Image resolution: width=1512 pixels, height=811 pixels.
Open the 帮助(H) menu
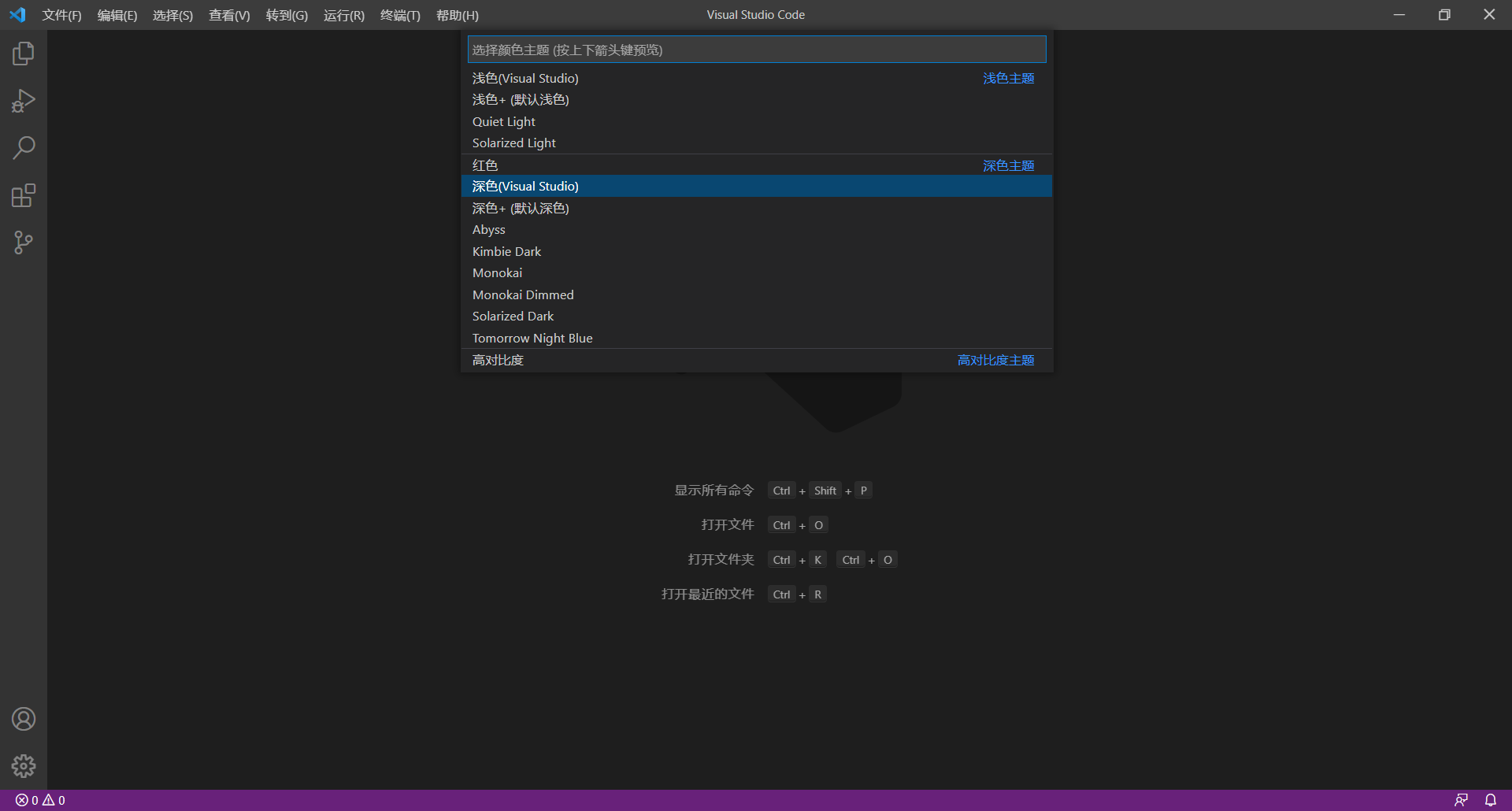pyautogui.click(x=458, y=15)
